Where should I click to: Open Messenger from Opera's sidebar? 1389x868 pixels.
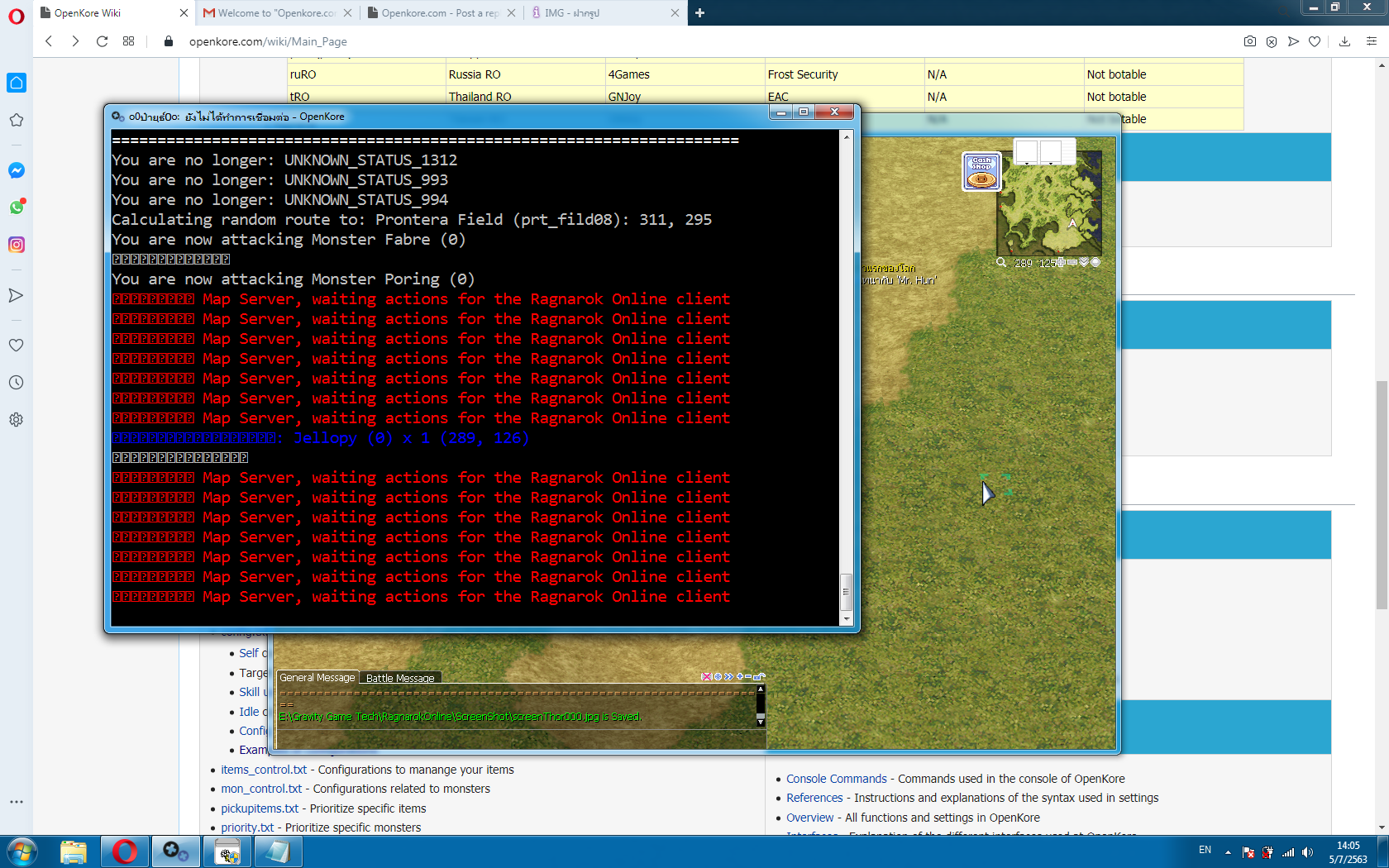click(x=17, y=170)
